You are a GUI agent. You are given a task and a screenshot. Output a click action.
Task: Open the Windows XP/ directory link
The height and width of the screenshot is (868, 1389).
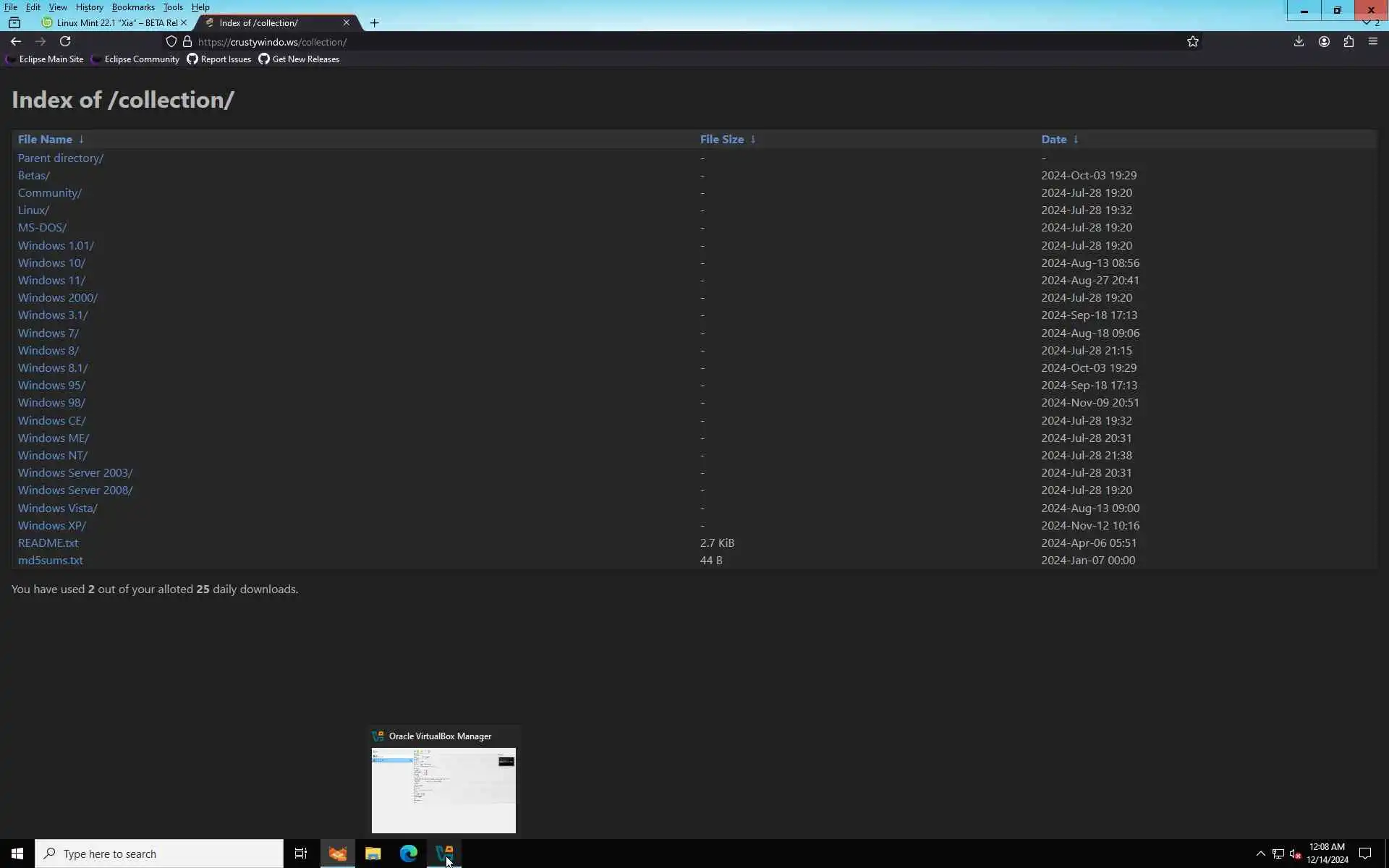tap(52, 526)
